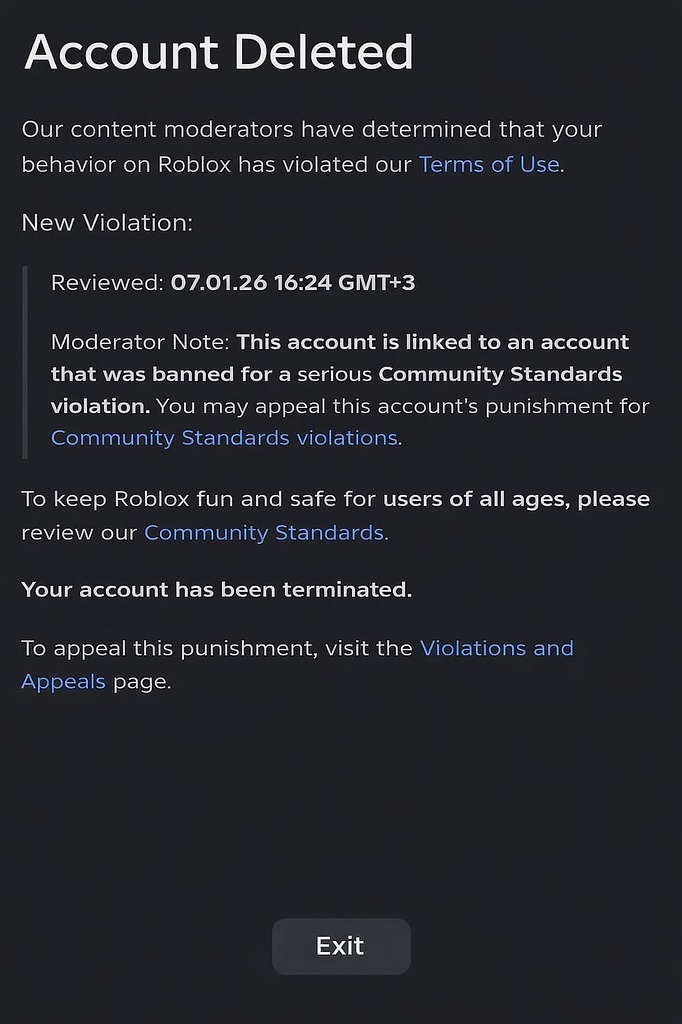This screenshot has height=1024, width=682.
Task: Open the Community Standards page
Action: 263,532
